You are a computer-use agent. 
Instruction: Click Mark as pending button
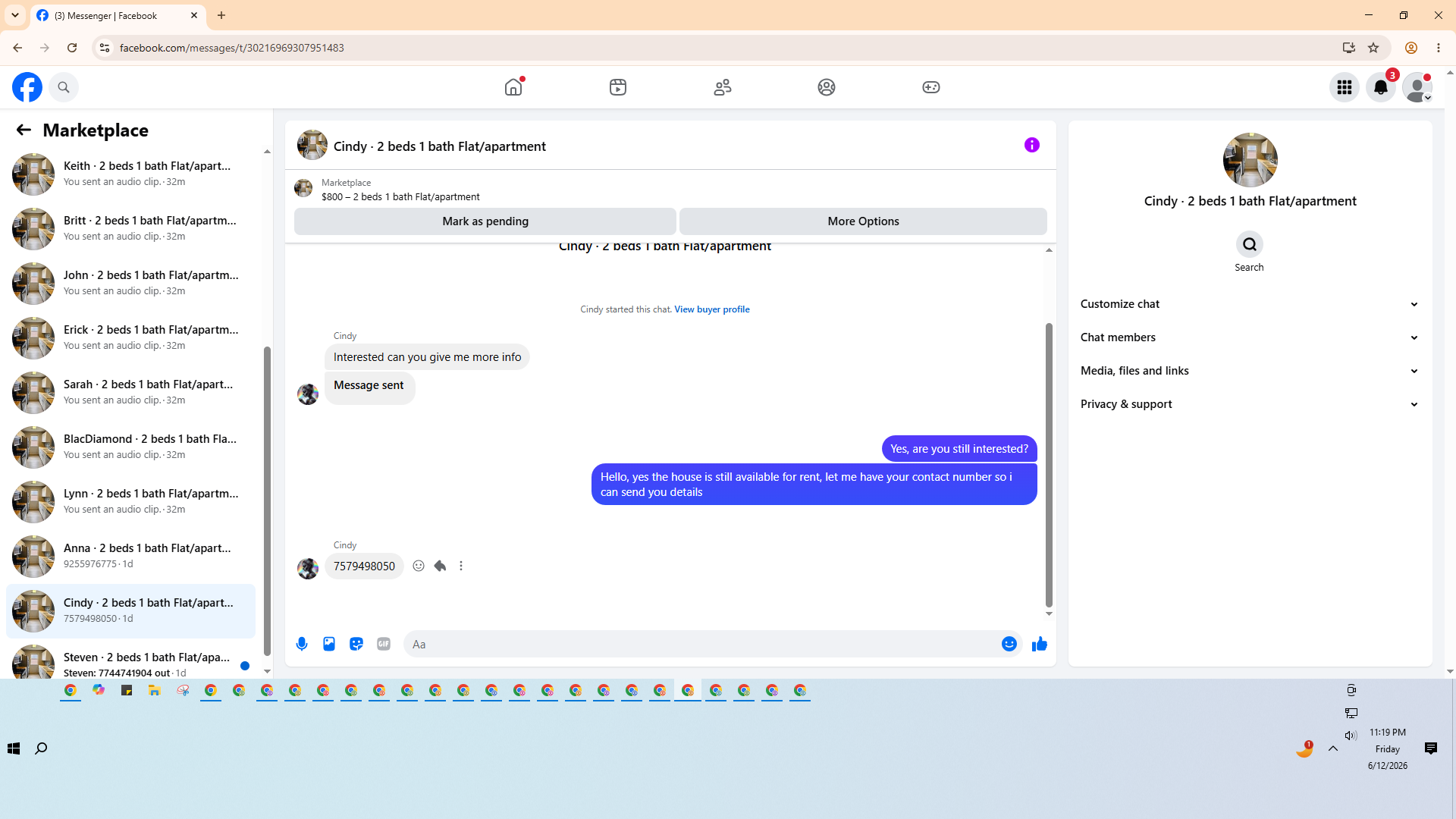click(x=485, y=221)
